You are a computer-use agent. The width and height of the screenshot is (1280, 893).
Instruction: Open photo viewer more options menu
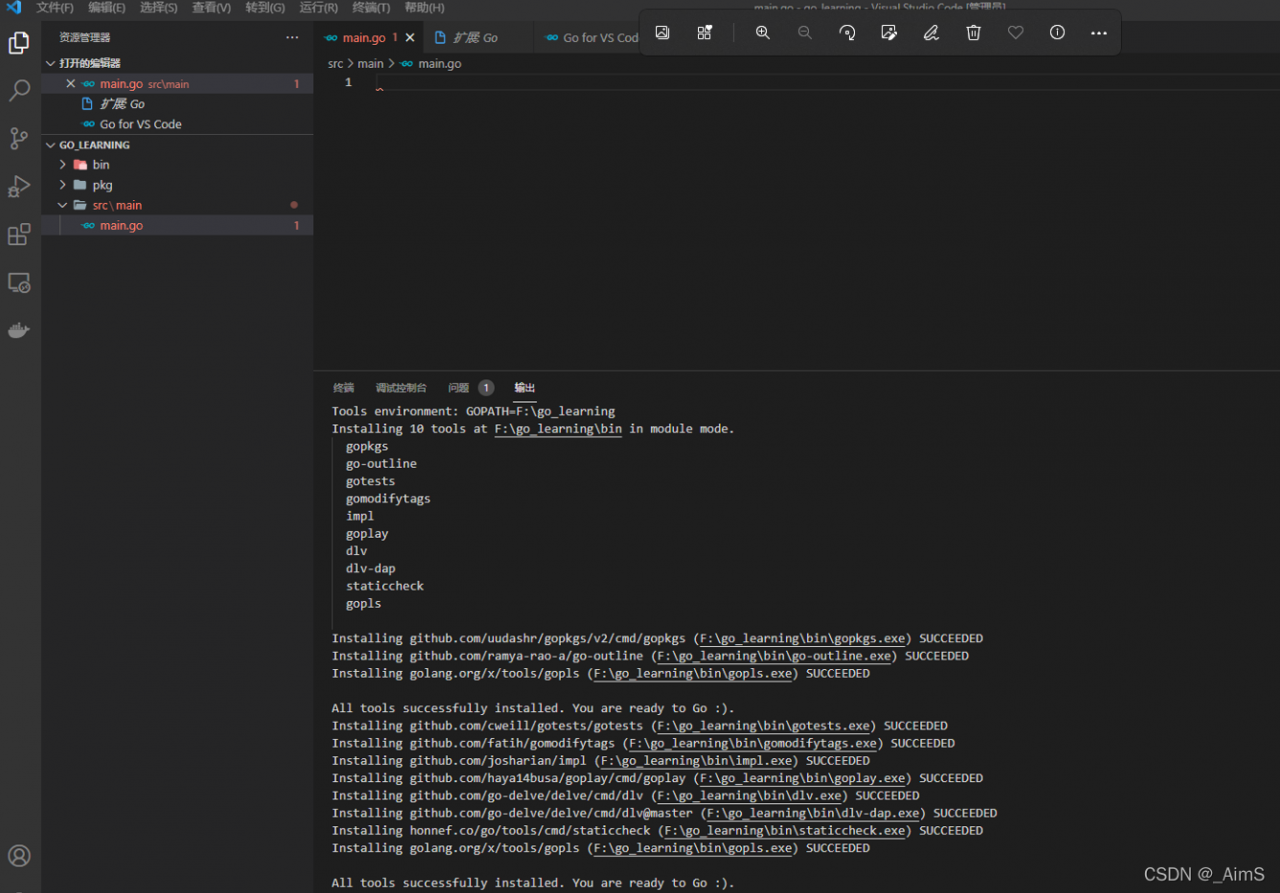pos(1099,33)
